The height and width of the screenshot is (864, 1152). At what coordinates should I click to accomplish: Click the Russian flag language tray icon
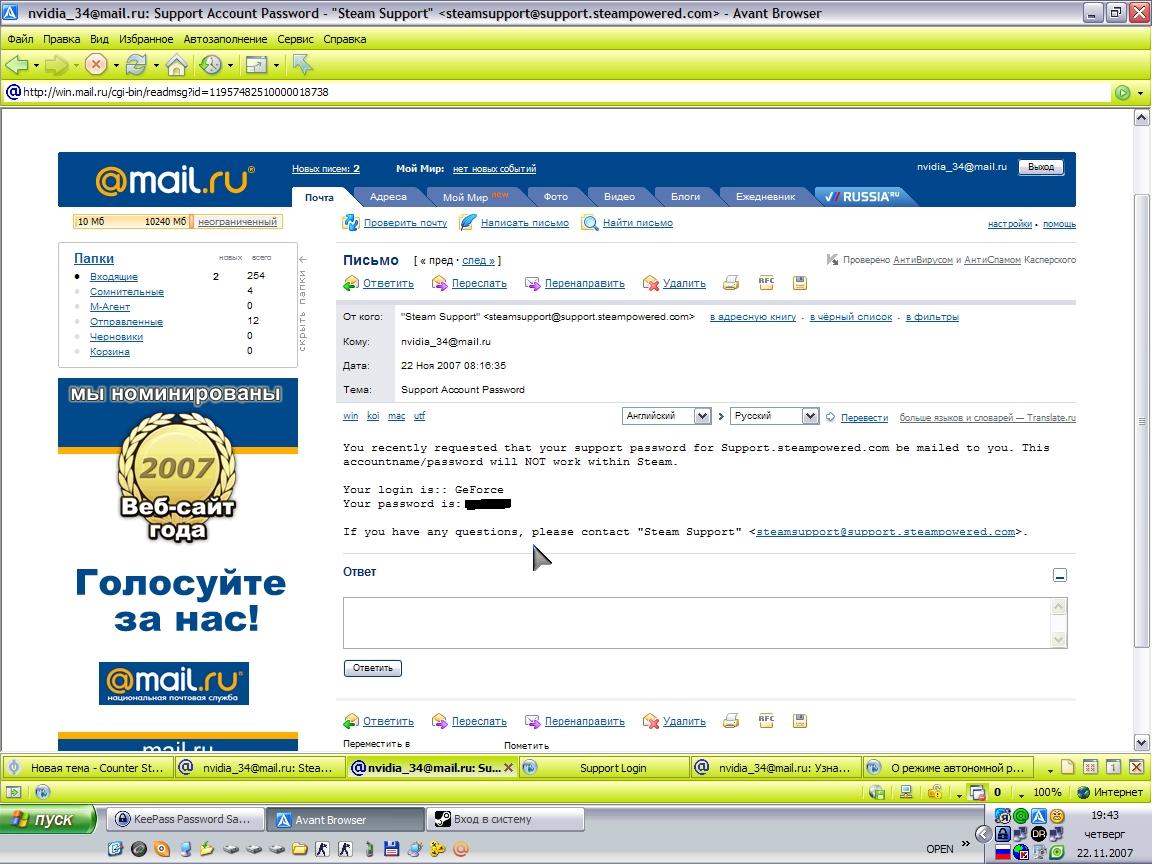[x=1003, y=852]
